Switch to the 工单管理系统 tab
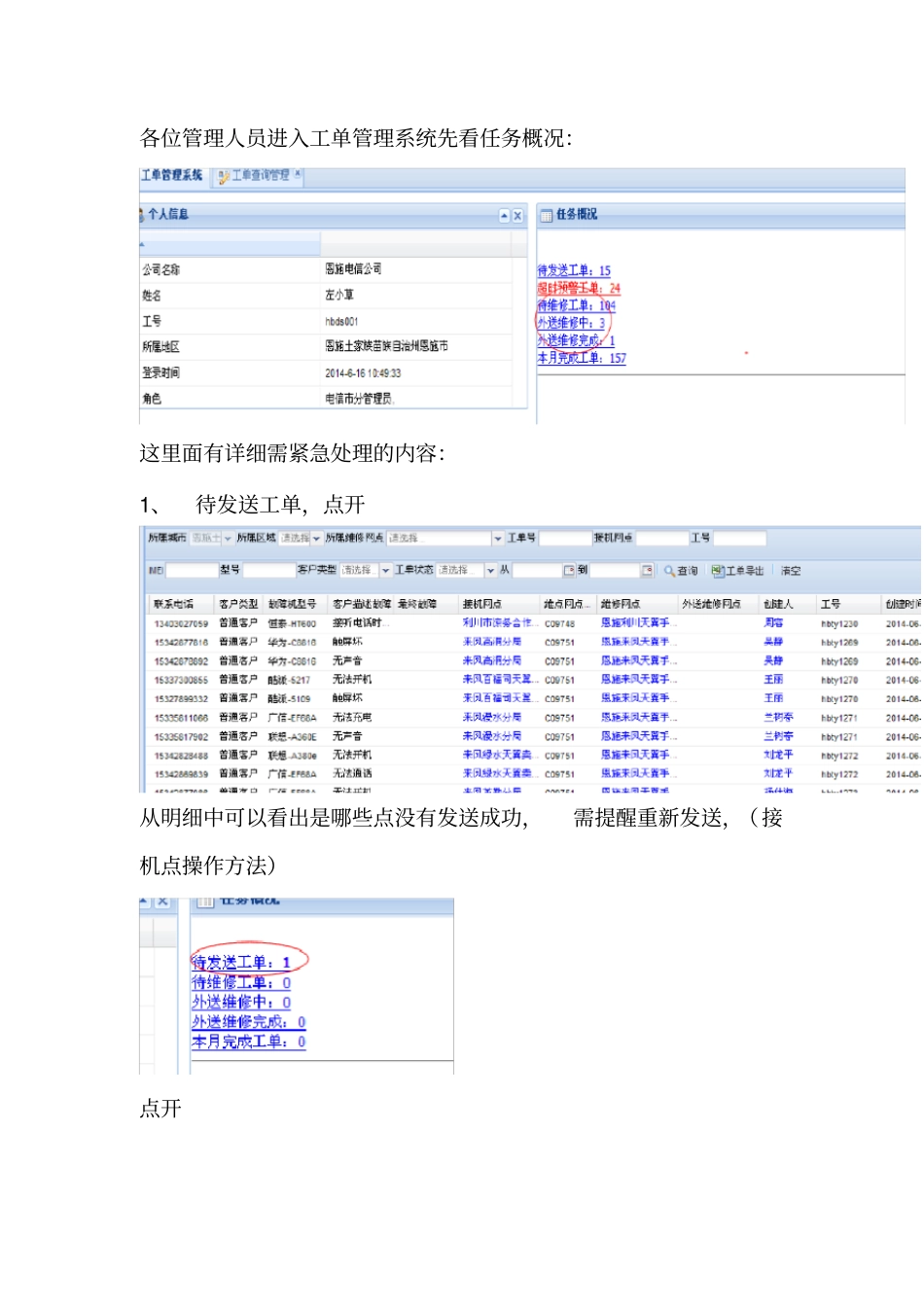The image size is (924, 1308). tap(172, 175)
